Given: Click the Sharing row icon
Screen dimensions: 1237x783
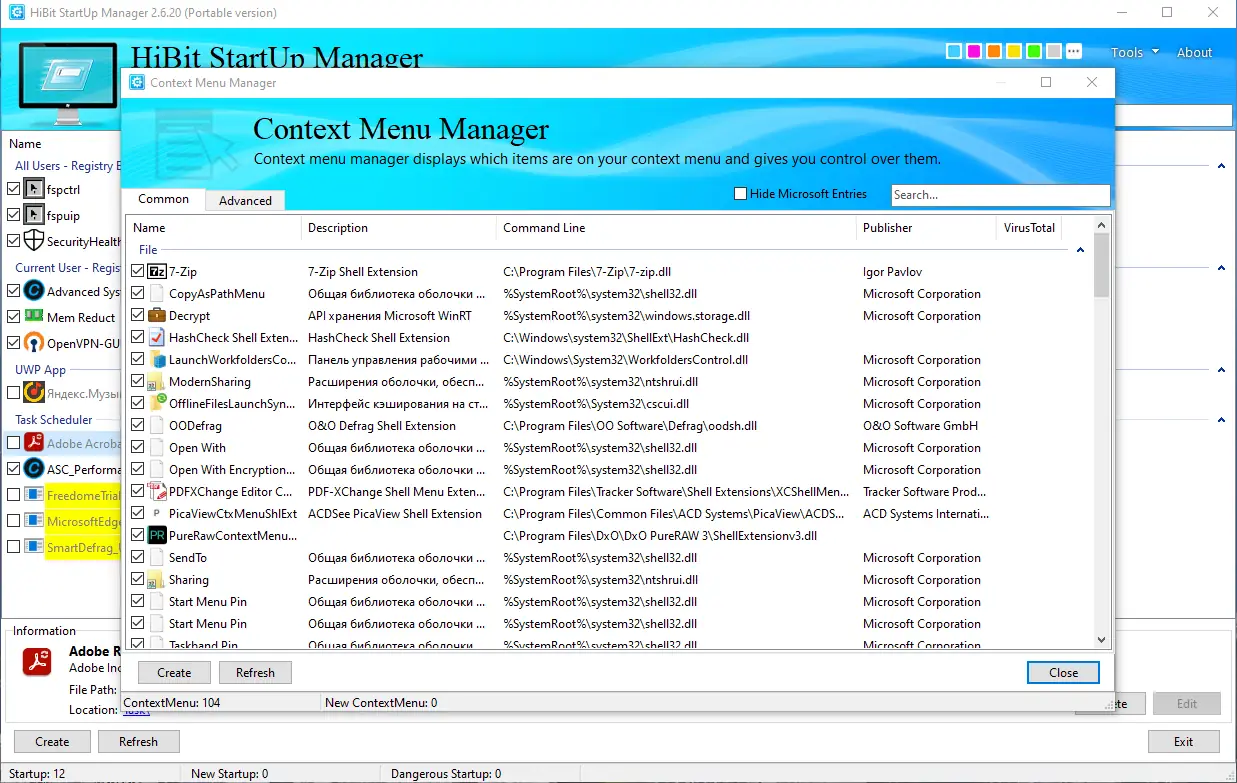Looking at the screenshot, I should 157,580.
